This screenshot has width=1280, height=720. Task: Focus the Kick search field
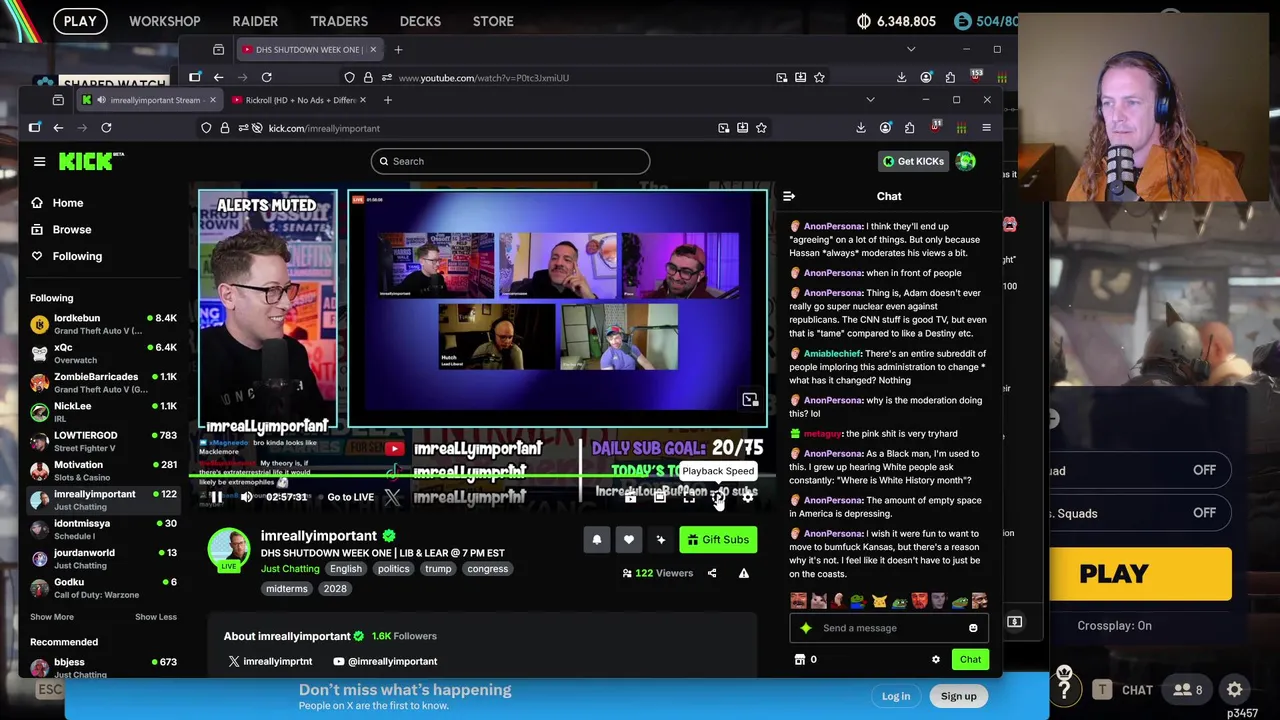point(510,161)
